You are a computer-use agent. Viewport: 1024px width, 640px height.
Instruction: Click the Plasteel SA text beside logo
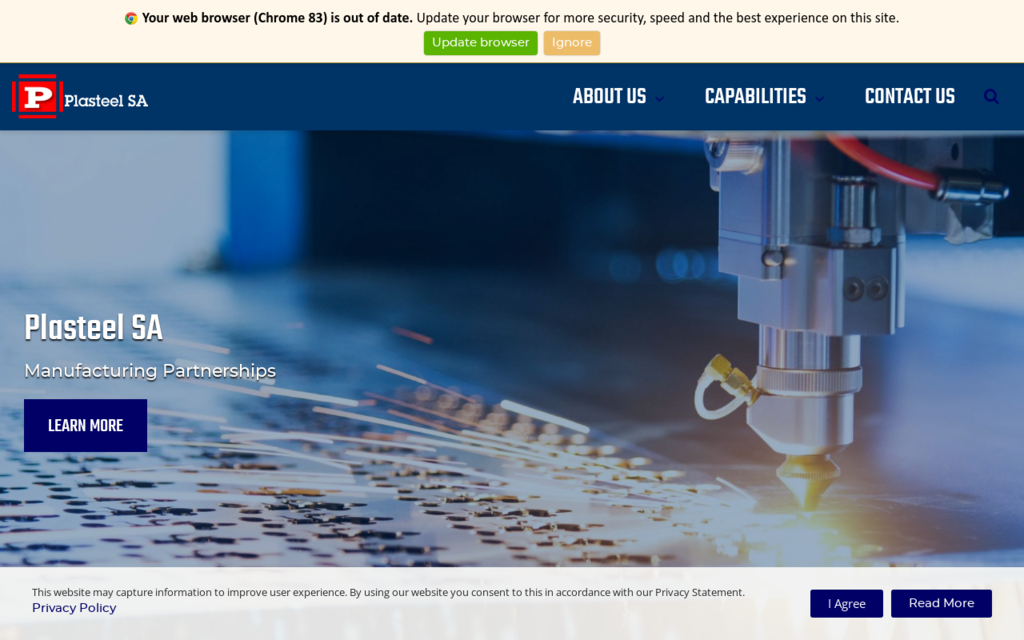[x=106, y=100]
